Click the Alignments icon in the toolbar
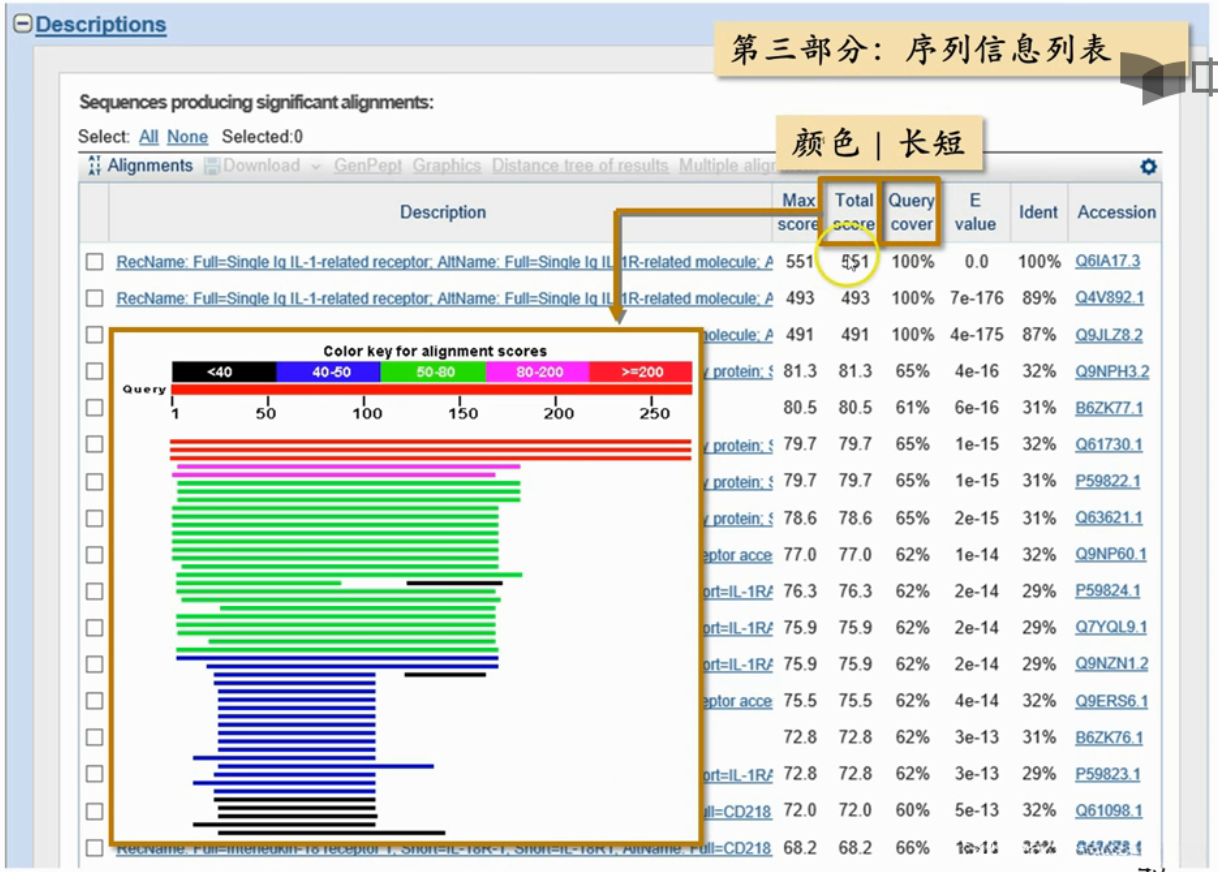 (94, 166)
